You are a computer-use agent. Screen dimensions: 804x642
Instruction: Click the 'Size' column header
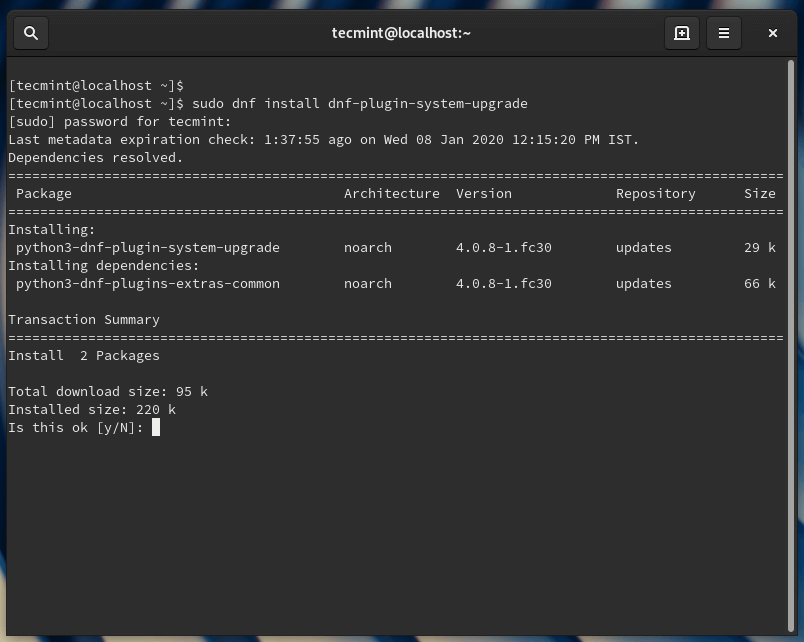tap(759, 193)
